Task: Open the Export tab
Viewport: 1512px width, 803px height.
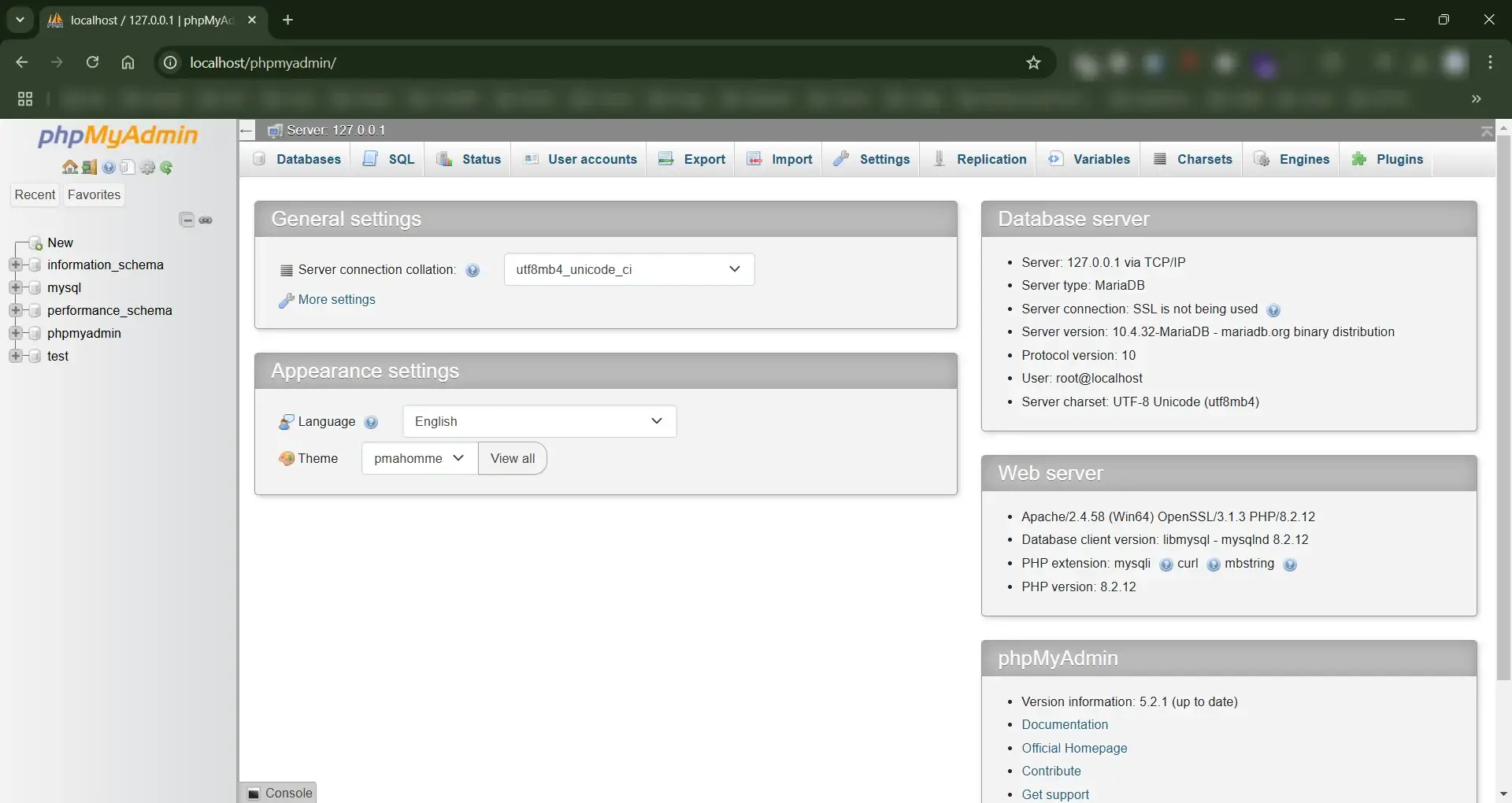Action: point(692,159)
